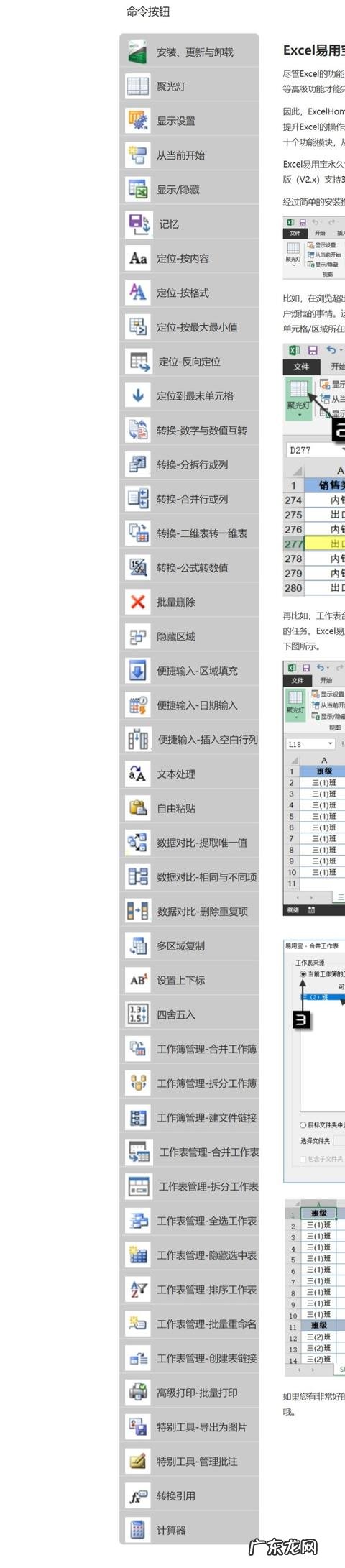Viewport: 345px width, 1568px height.
Task: Click the green 聚光灯 button in large ribbon
Action: (x=298, y=399)
